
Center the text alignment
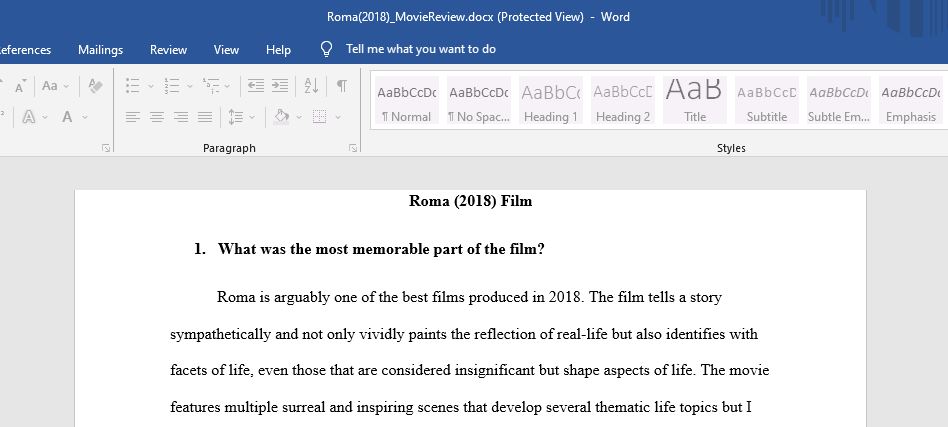tap(157, 117)
